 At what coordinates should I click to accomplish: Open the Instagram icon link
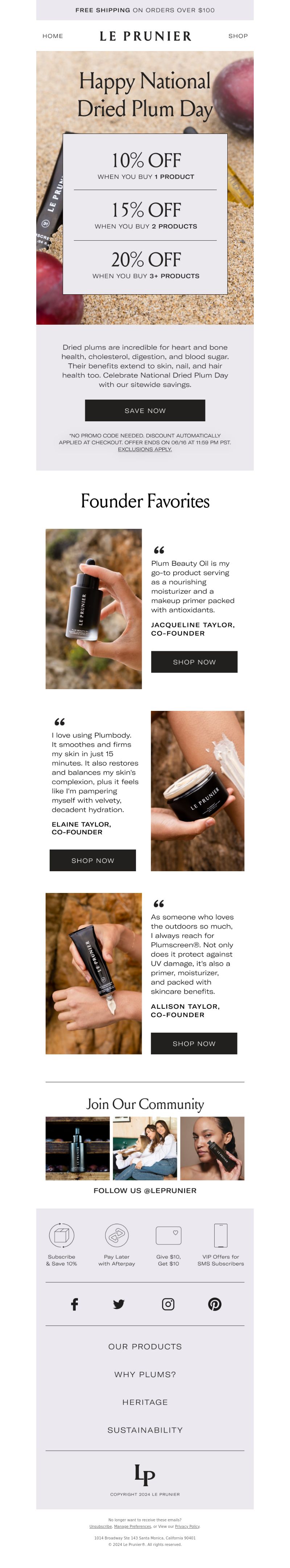(x=168, y=1304)
